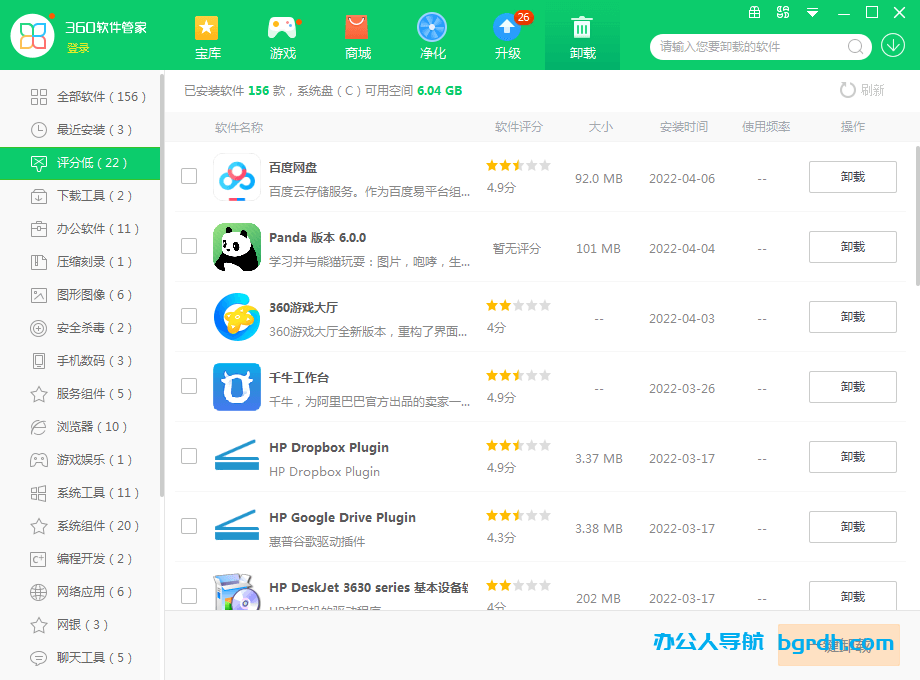Select 下载工具 (2) category
This screenshot has width=920, height=680.
tap(80, 196)
